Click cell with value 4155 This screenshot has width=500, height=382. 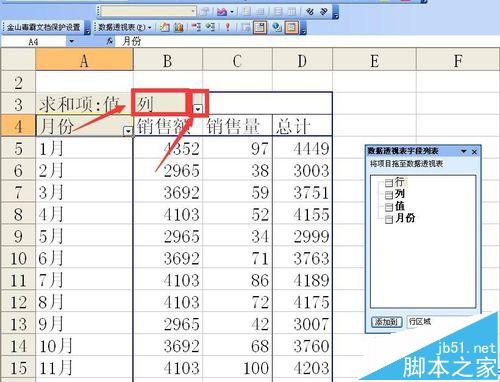point(302,214)
